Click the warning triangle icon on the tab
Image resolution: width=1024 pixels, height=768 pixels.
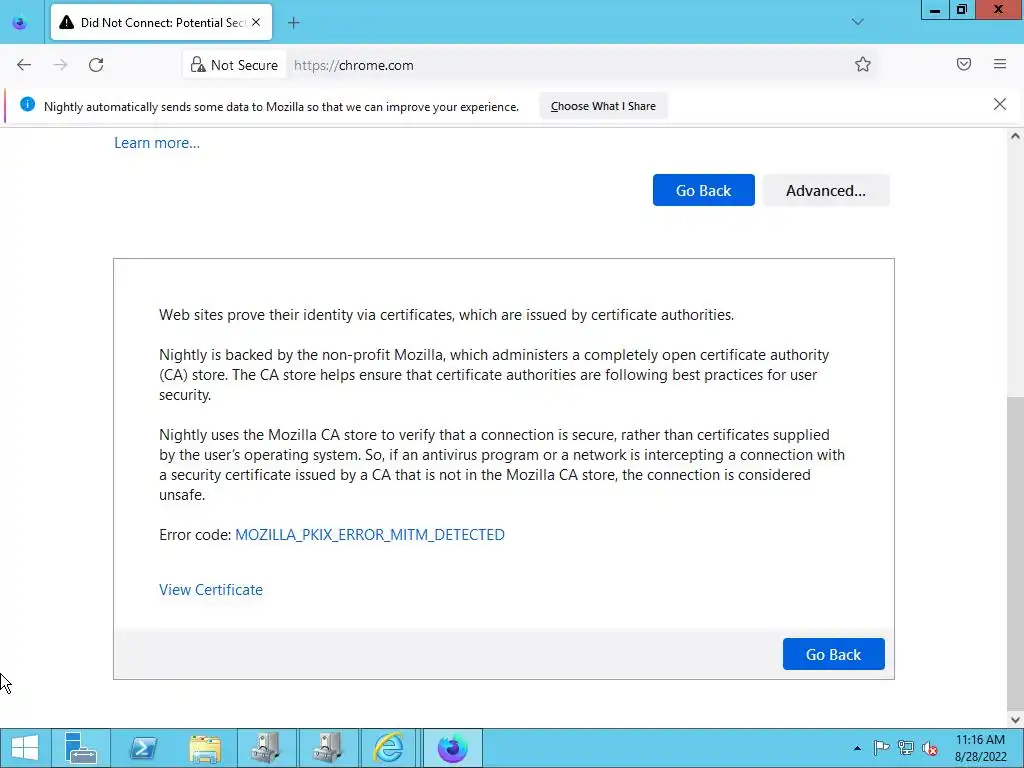pyautogui.click(x=66, y=22)
